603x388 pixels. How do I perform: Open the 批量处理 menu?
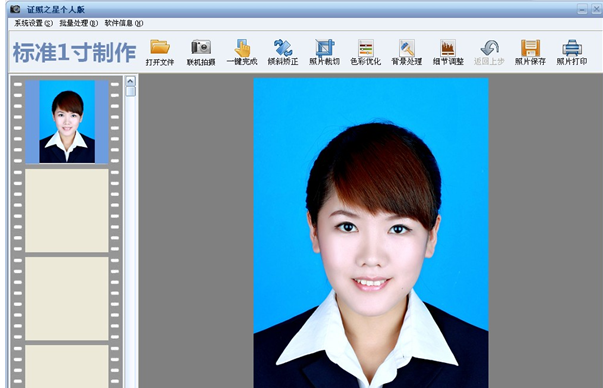pos(78,23)
